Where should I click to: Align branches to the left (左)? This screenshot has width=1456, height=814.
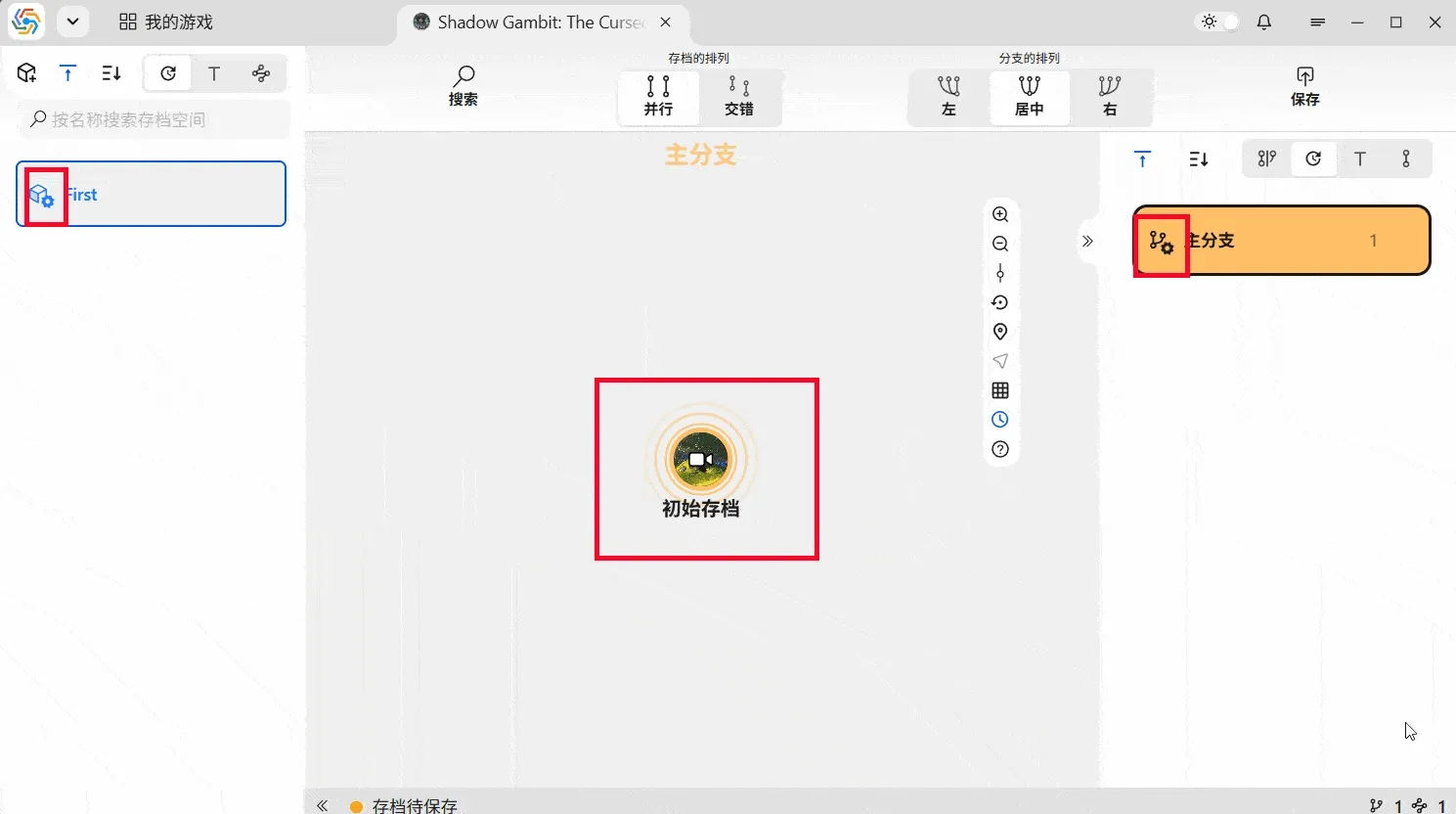tap(949, 96)
